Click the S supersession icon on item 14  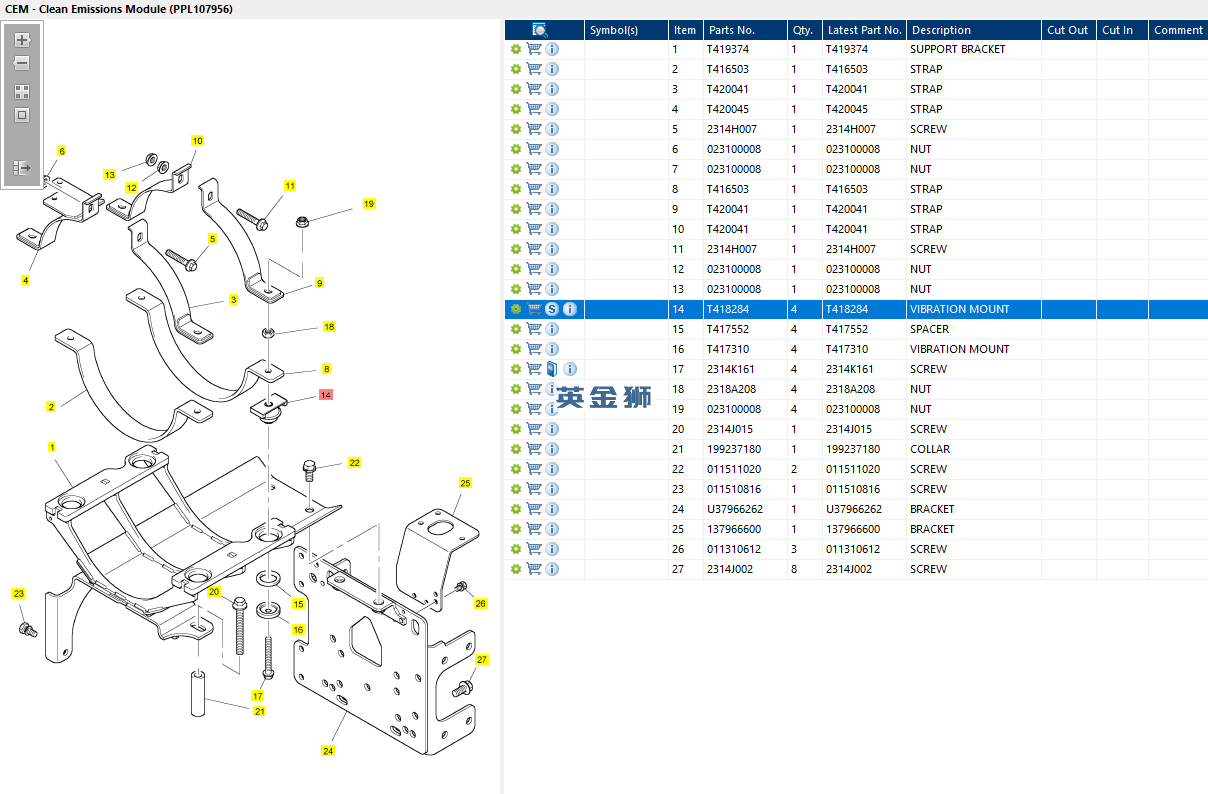[x=552, y=309]
